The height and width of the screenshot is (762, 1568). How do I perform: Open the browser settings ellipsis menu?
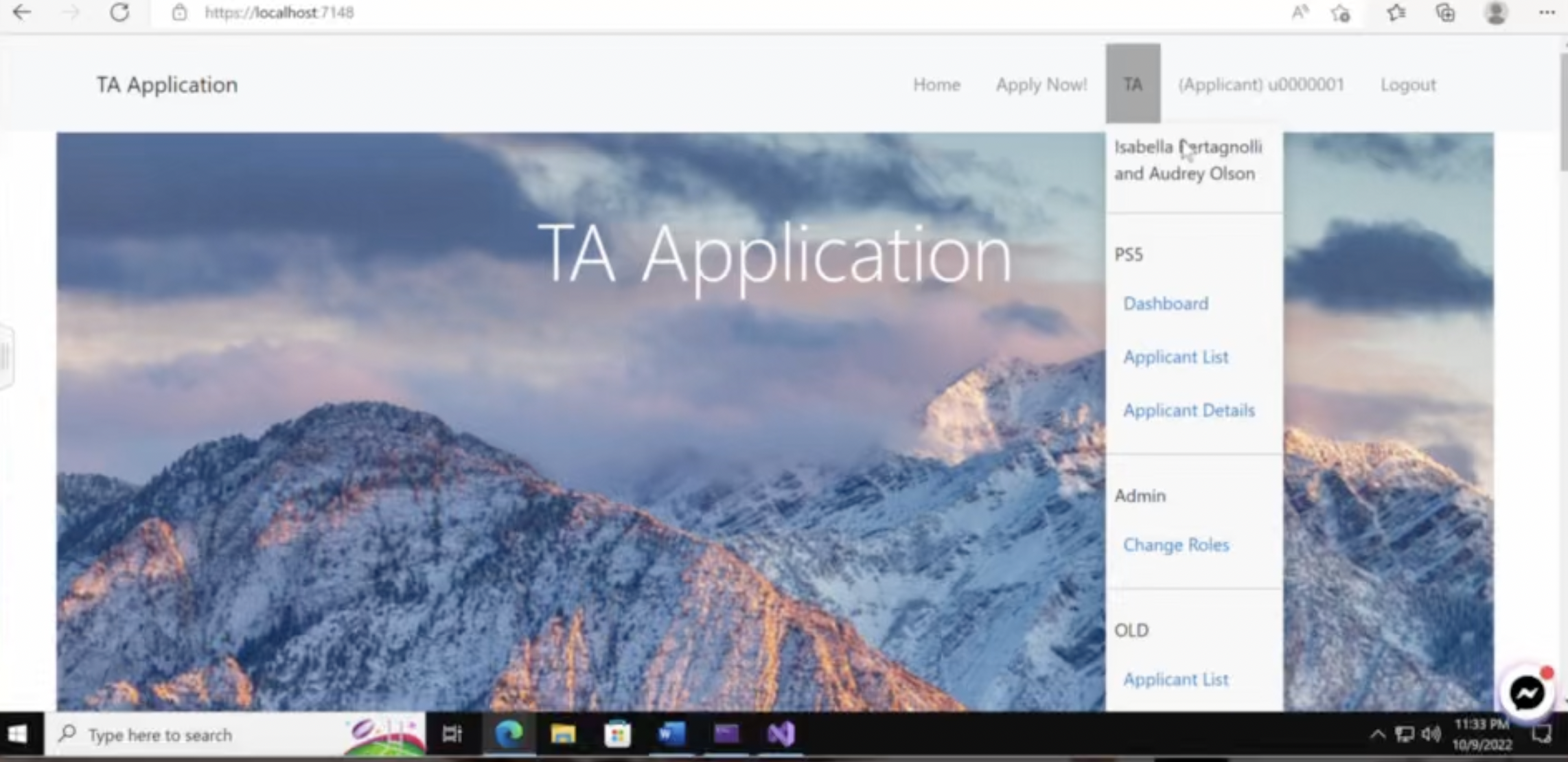coord(1546,13)
